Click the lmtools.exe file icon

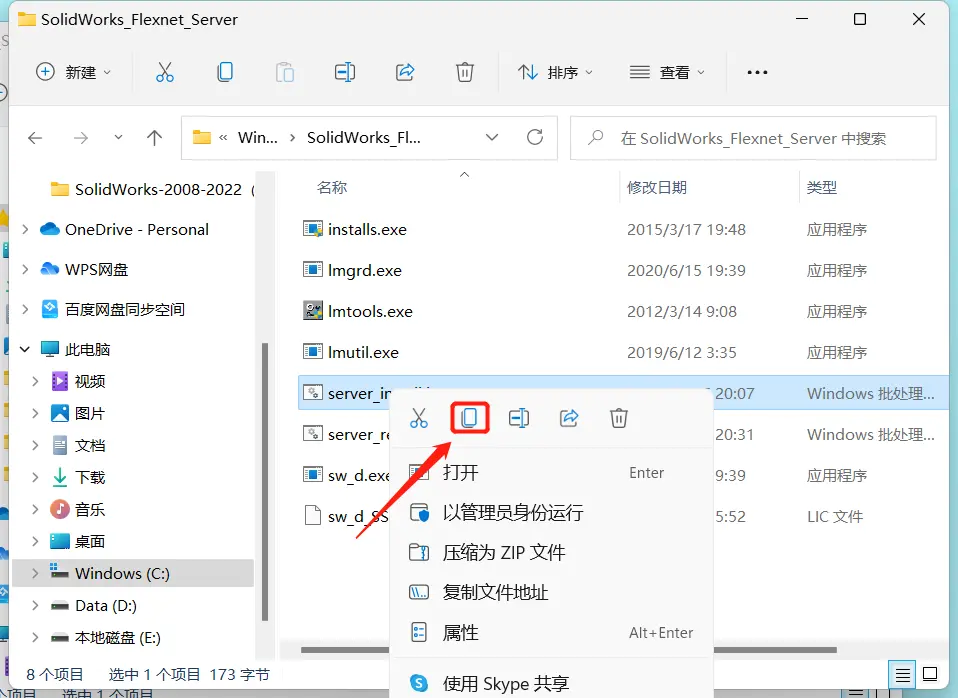313,310
